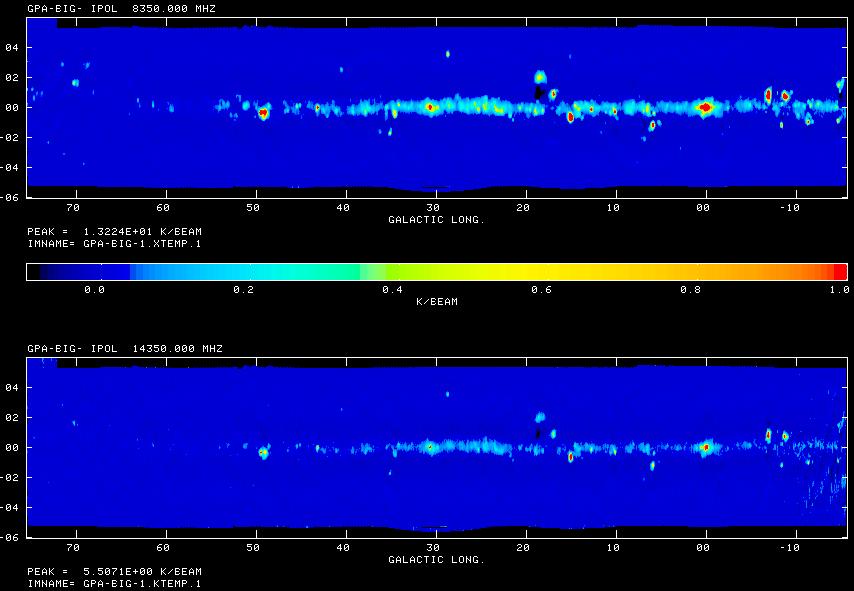Click the 8350.000 MHZ map title
Viewport: 854px width, 591px height.
click(x=121, y=9)
